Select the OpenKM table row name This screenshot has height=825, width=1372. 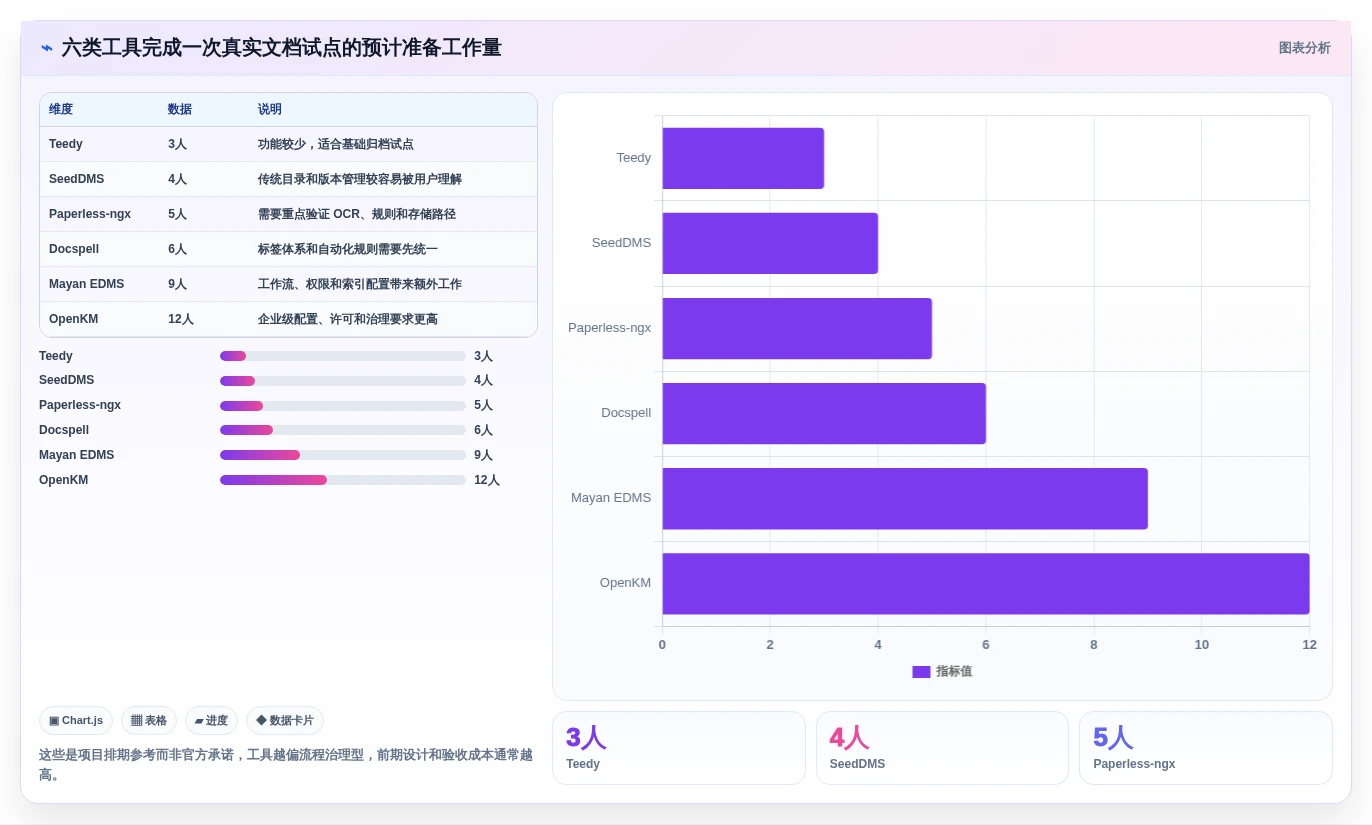click(74, 319)
